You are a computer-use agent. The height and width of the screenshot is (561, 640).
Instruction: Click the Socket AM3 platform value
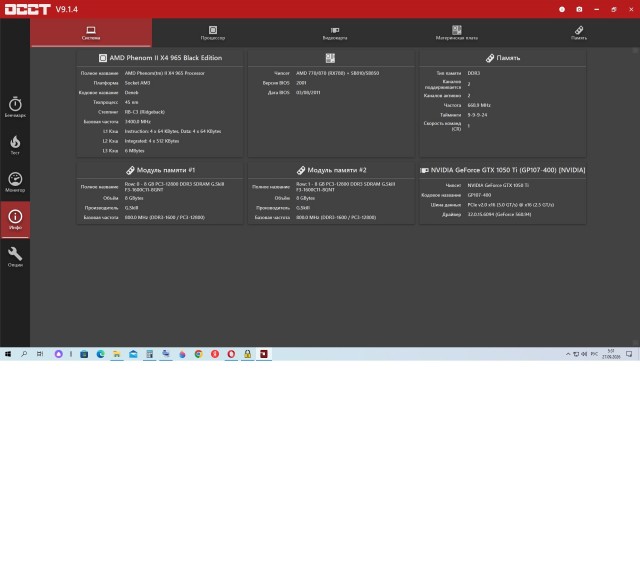coord(138,83)
